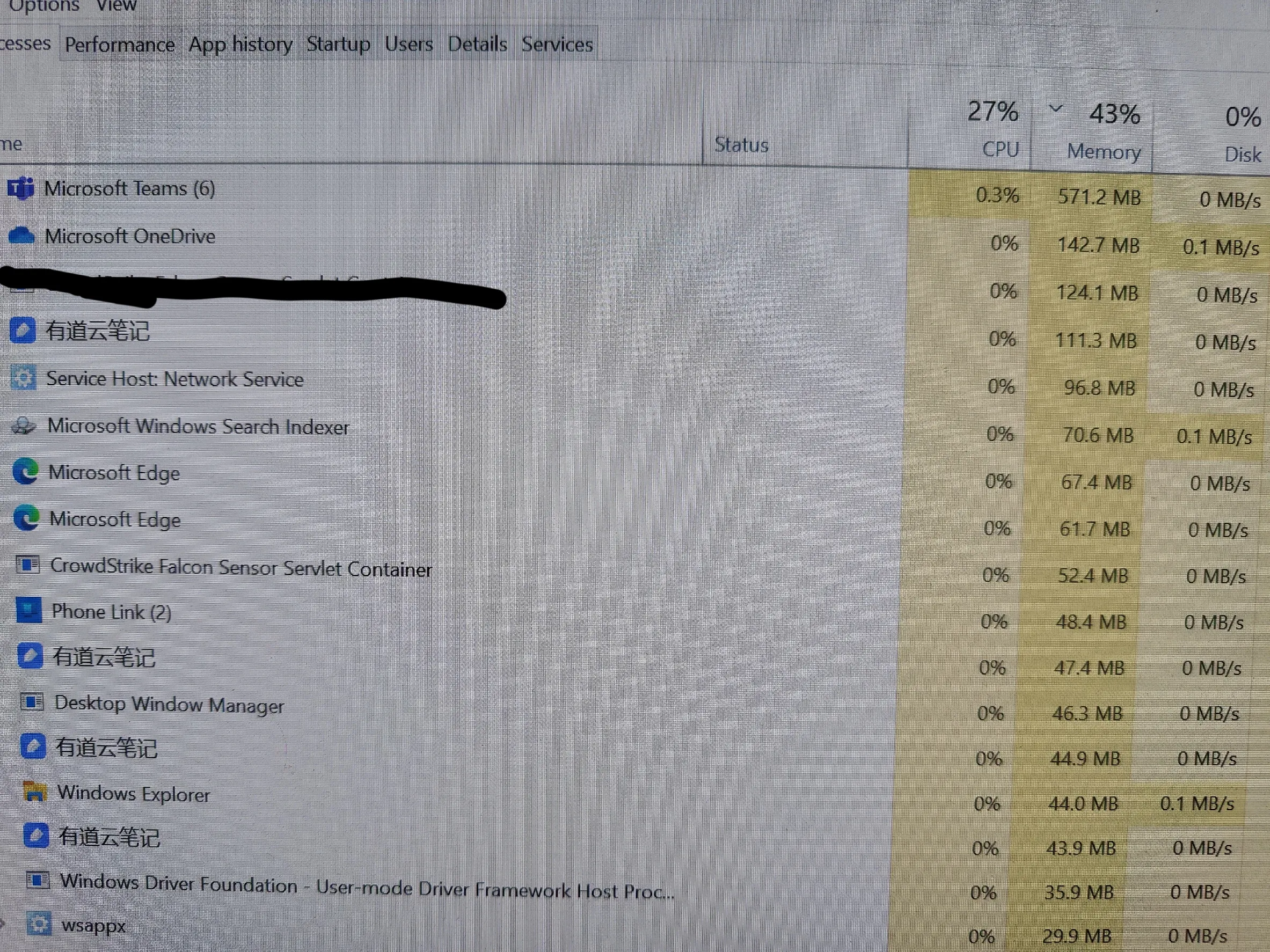The width and height of the screenshot is (1270, 952).
Task: Open the Performance tab
Action: [x=119, y=44]
